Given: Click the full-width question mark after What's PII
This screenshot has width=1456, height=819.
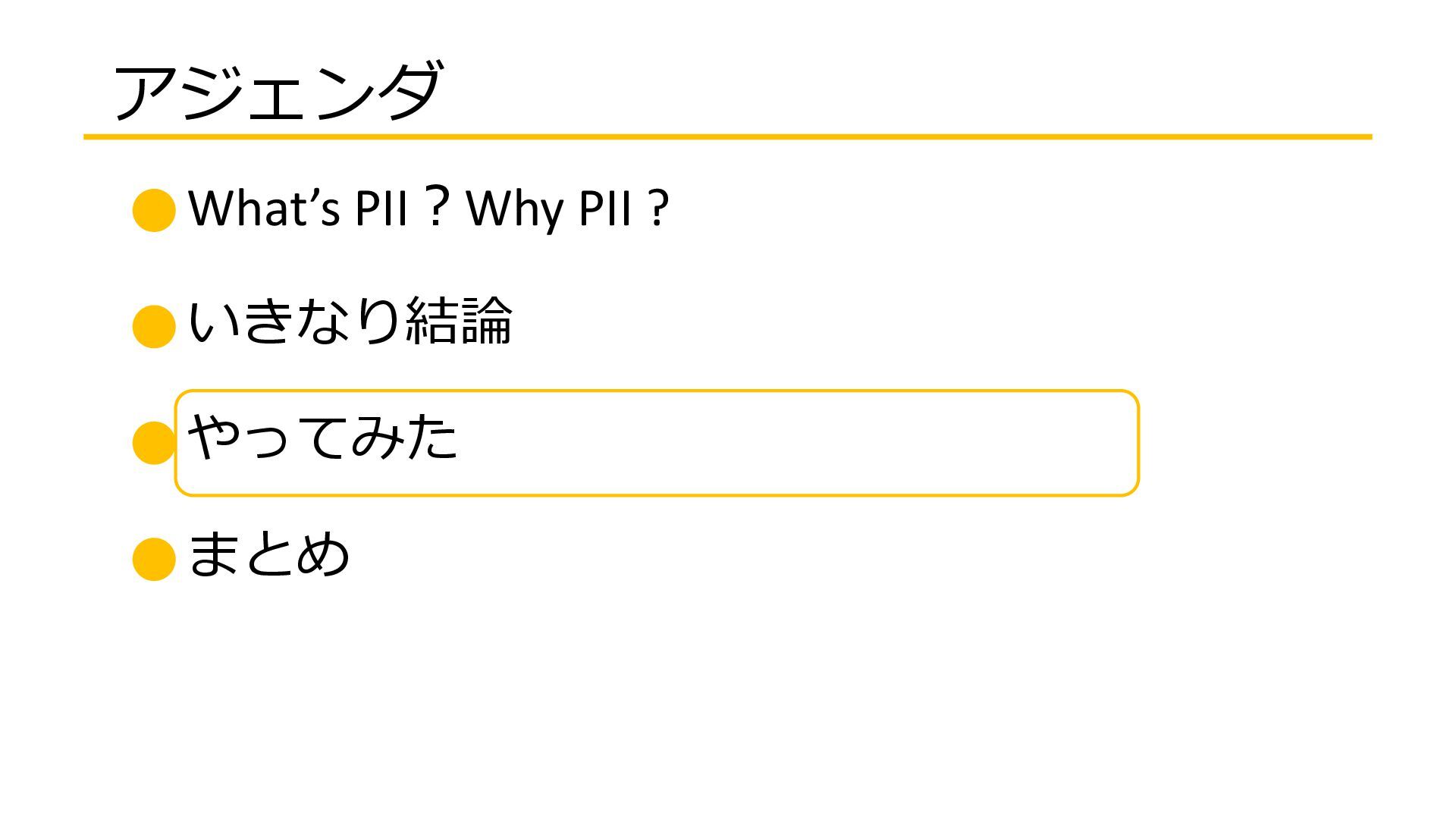Looking at the screenshot, I should point(436,205).
